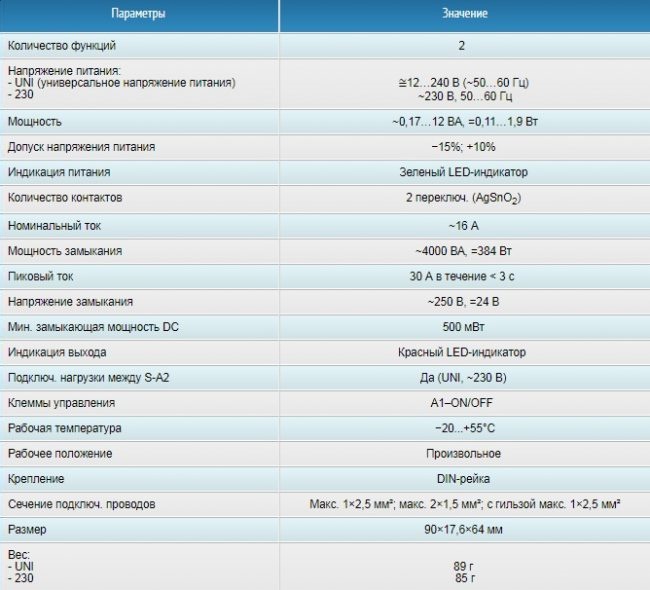
Task: Click the "Значение" column header
Action: (461, 14)
